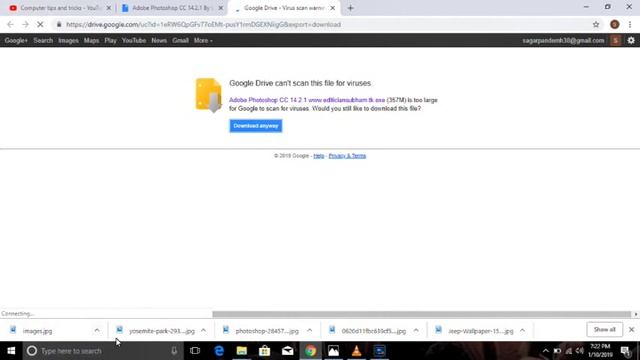Expand options for photoshop-28457 download
This screenshot has height=360, width=640.
click(x=309, y=331)
